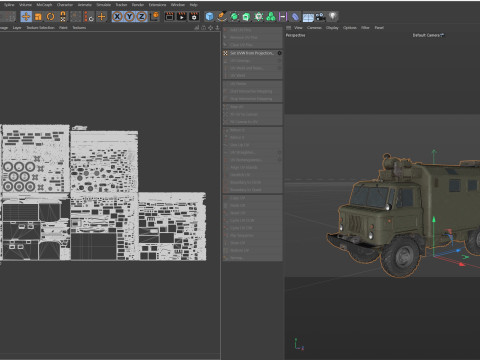Viewport: 480px width, 360px height.
Task: Open the MoGraph menu
Action: coord(44,5)
